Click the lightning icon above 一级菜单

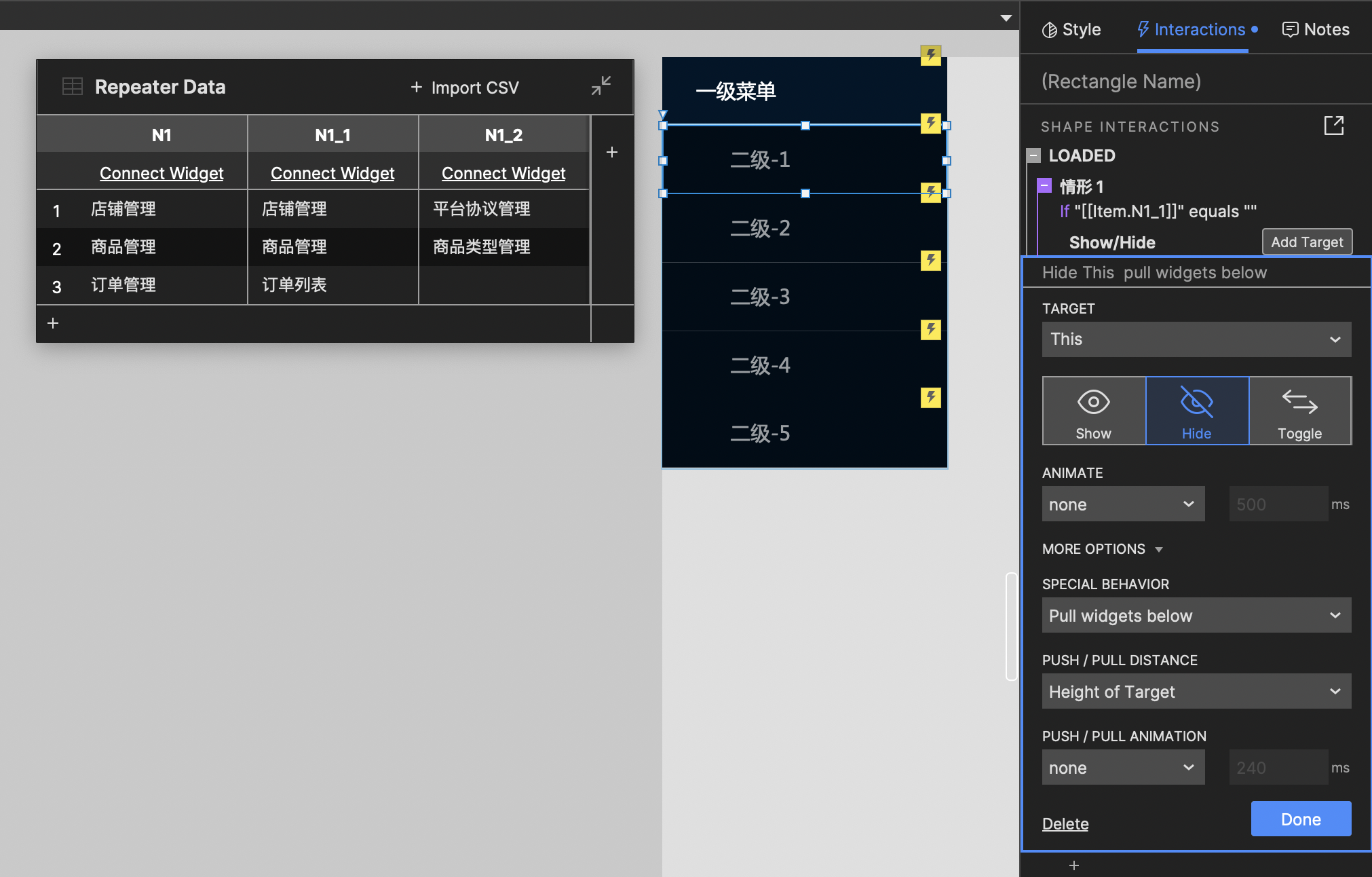931,55
